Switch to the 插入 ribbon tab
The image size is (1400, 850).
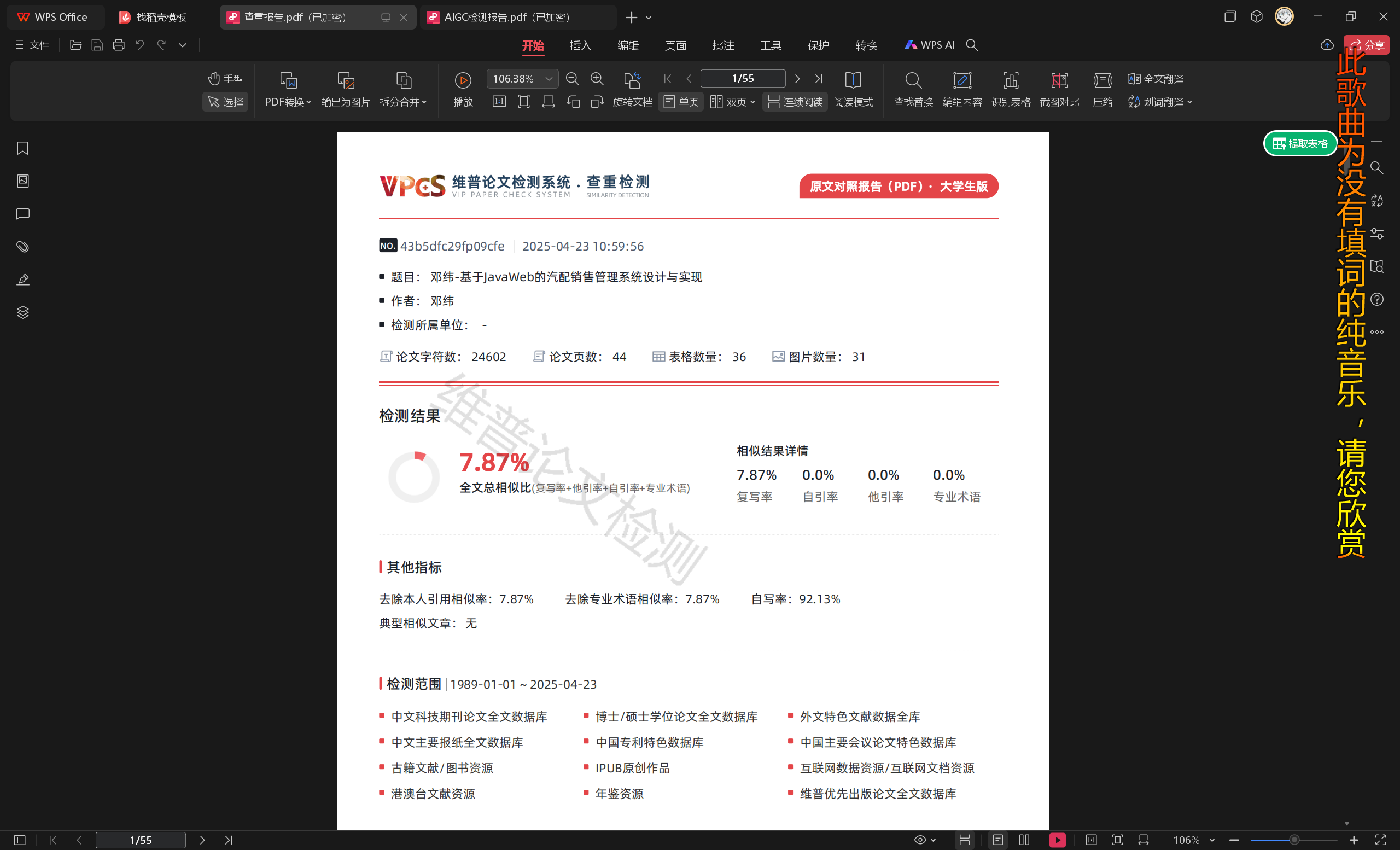pyautogui.click(x=580, y=45)
